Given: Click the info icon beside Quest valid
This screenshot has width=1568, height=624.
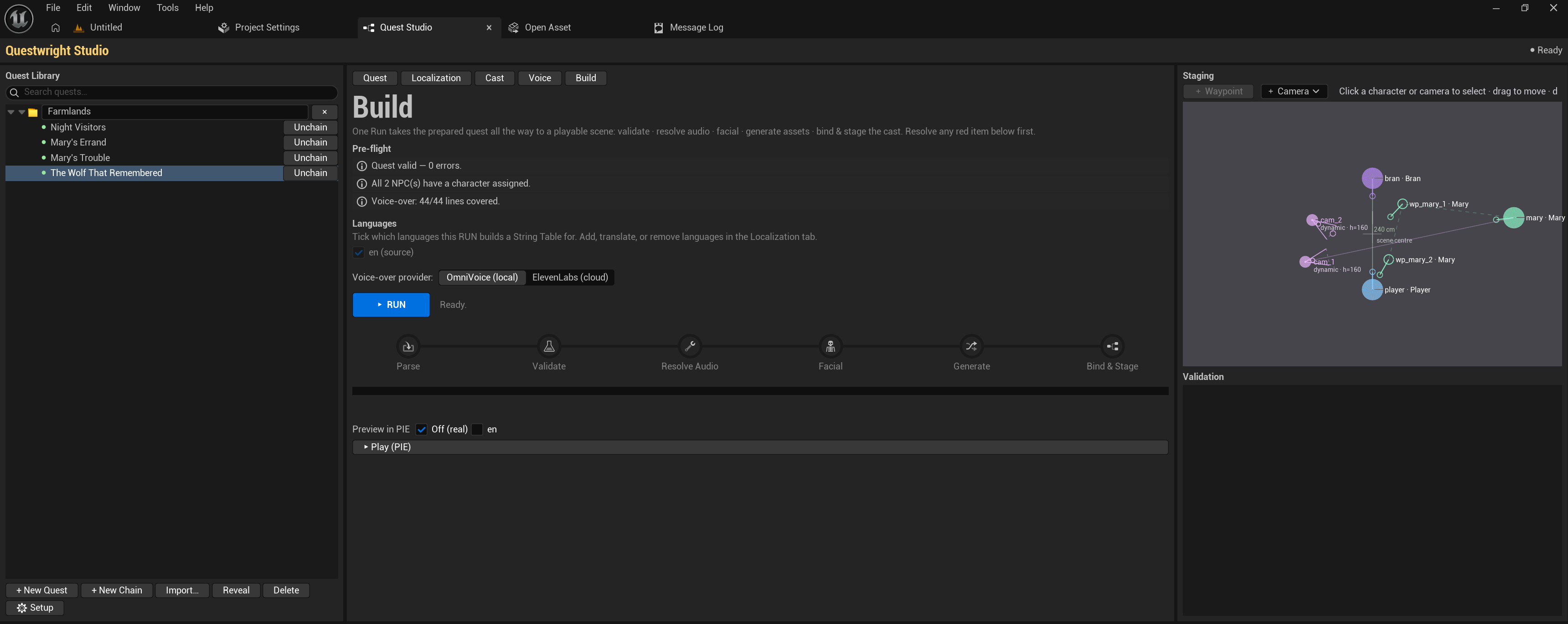Looking at the screenshot, I should tap(361, 166).
